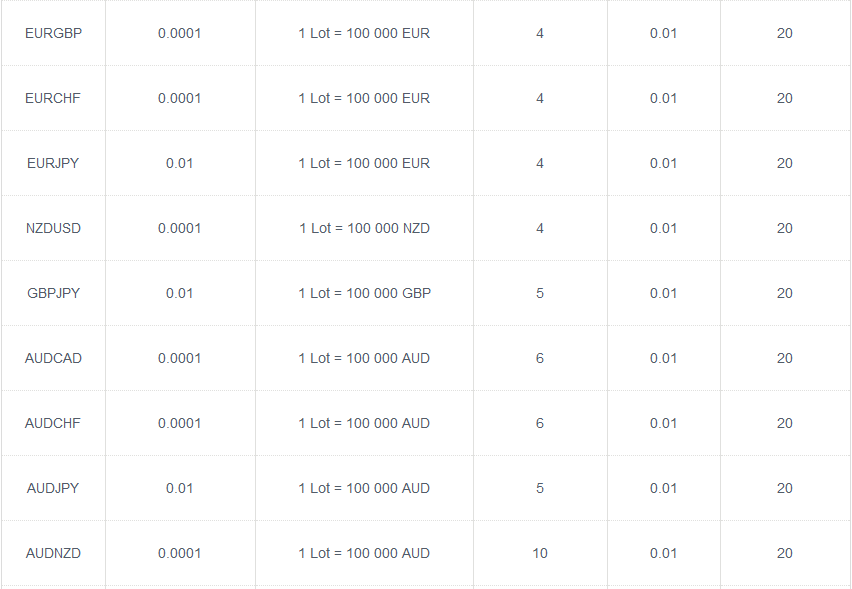The height and width of the screenshot is (589, 852).
Task: Click the AUDJPY spread value 5
Action: tap(540, 488)
